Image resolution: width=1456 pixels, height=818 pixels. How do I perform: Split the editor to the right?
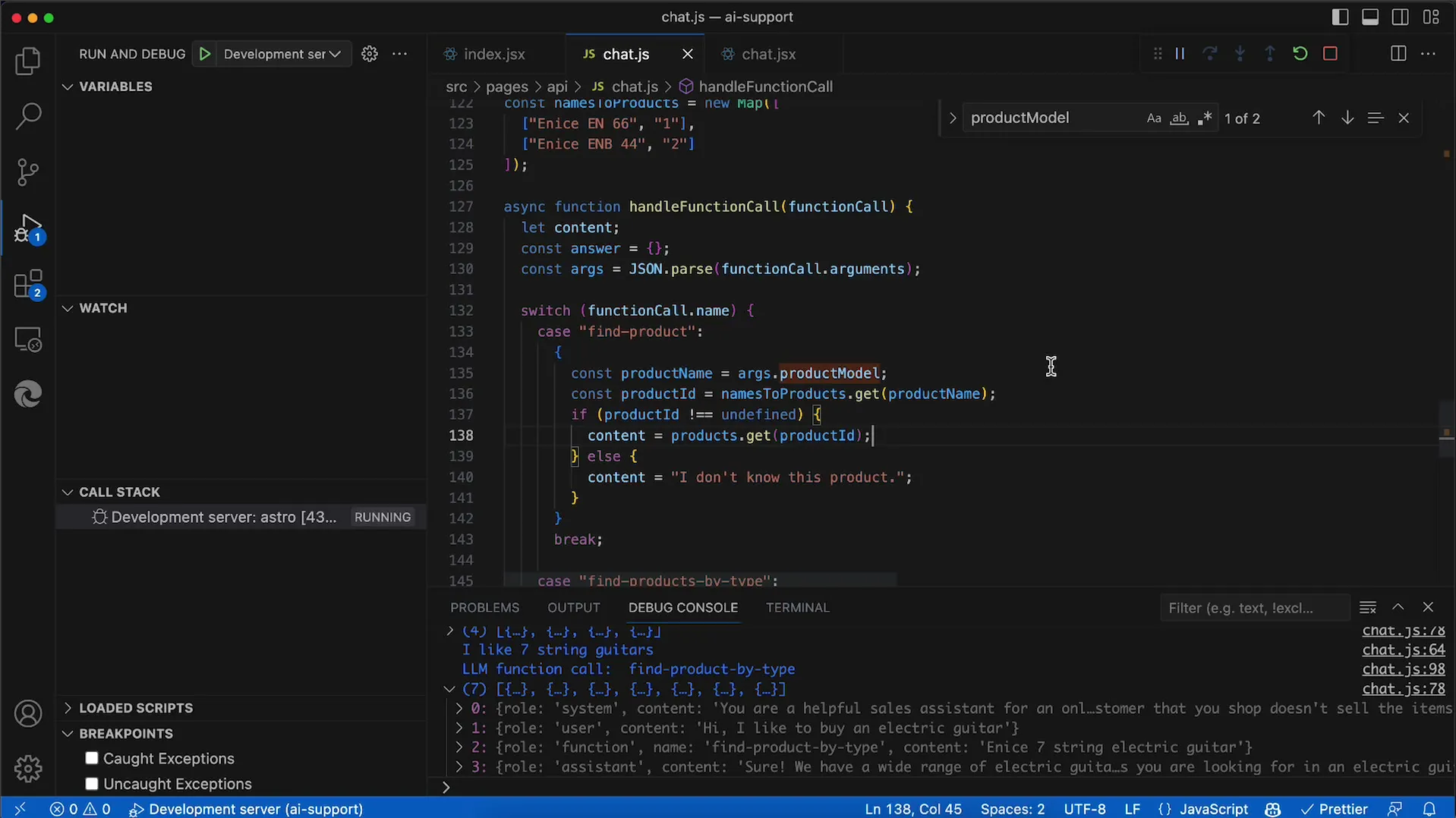click(x=1398, y=54)
